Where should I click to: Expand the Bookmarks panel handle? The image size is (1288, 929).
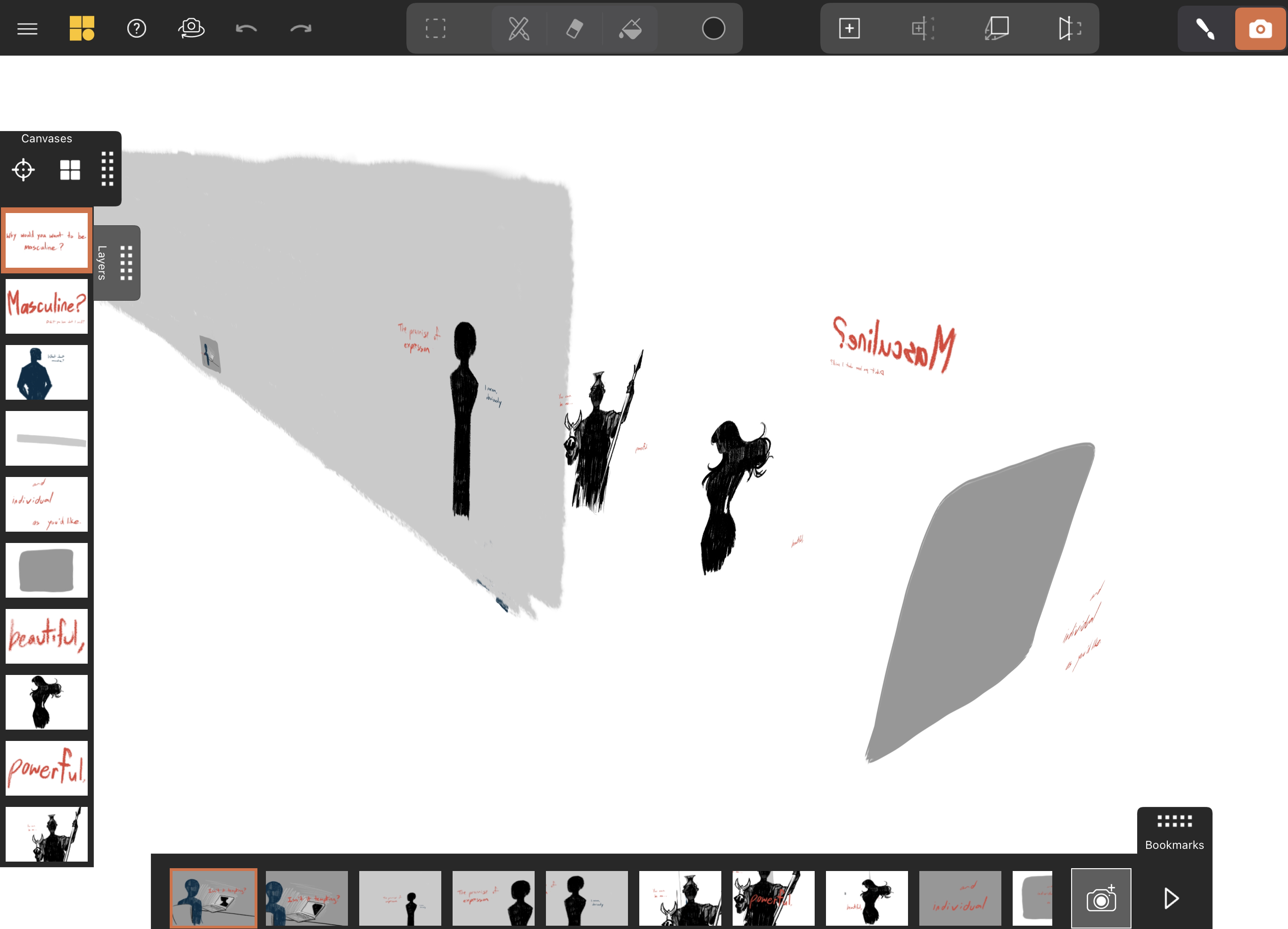pos(1174,821)
